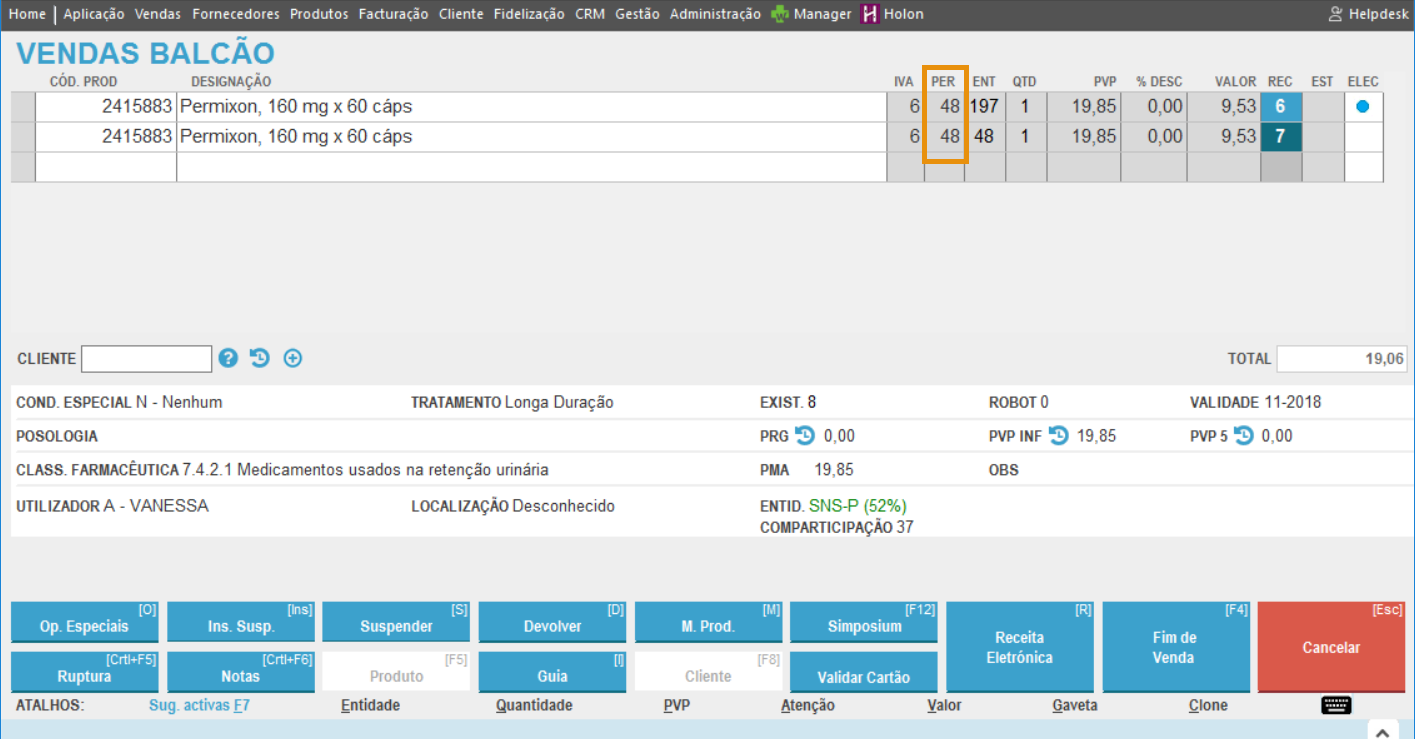Open PRG price history icon

coord(805,436)
